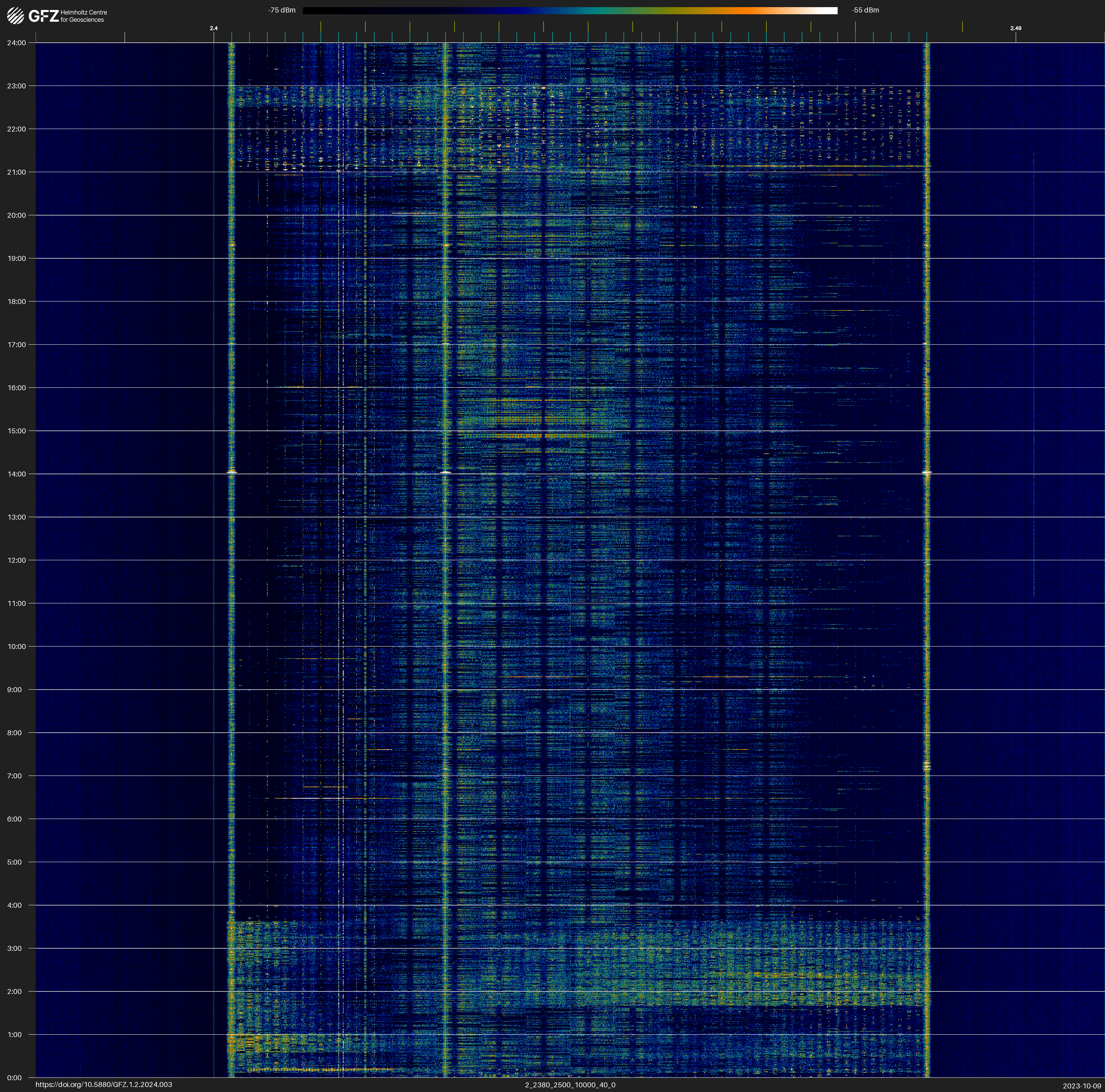
Task: Select the 12:00 time axis label
Action: [x=17, y=560]
